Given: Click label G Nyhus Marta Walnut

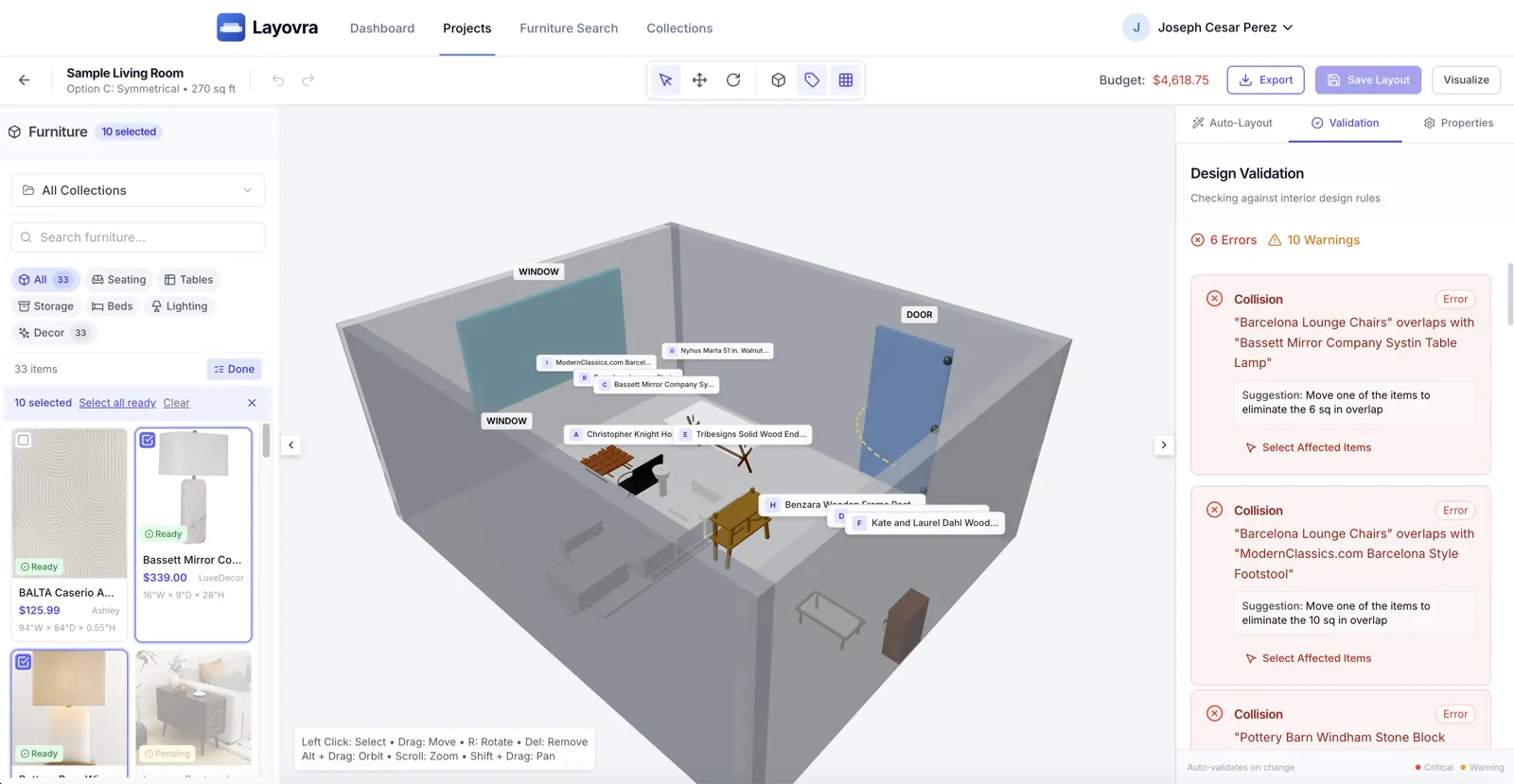Looking at the screenshot, I should coord(718,351).
